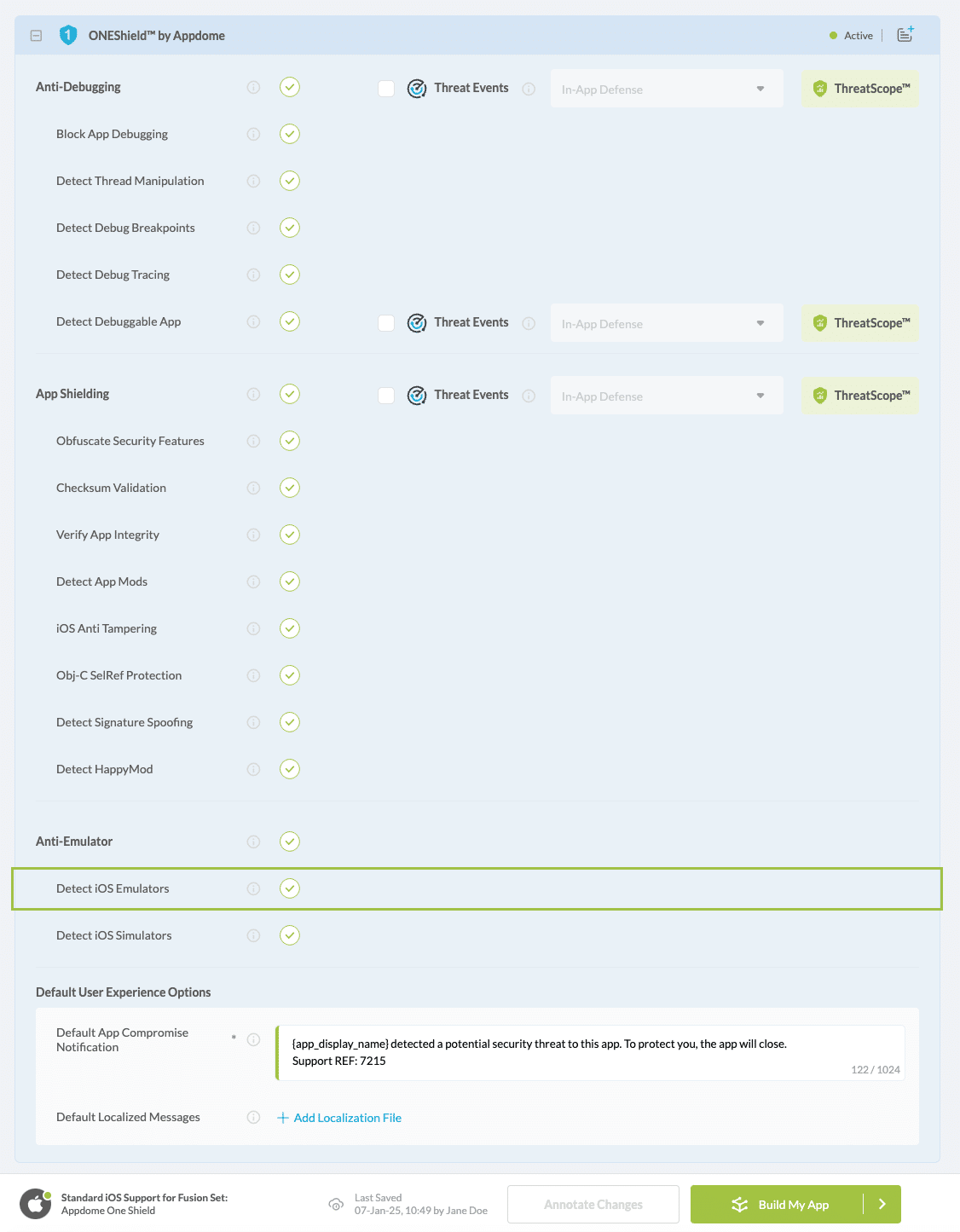Check Threat Events for Detect Debuggable App
This screenshot has width=960, height=1232.
tap(386, 323)
